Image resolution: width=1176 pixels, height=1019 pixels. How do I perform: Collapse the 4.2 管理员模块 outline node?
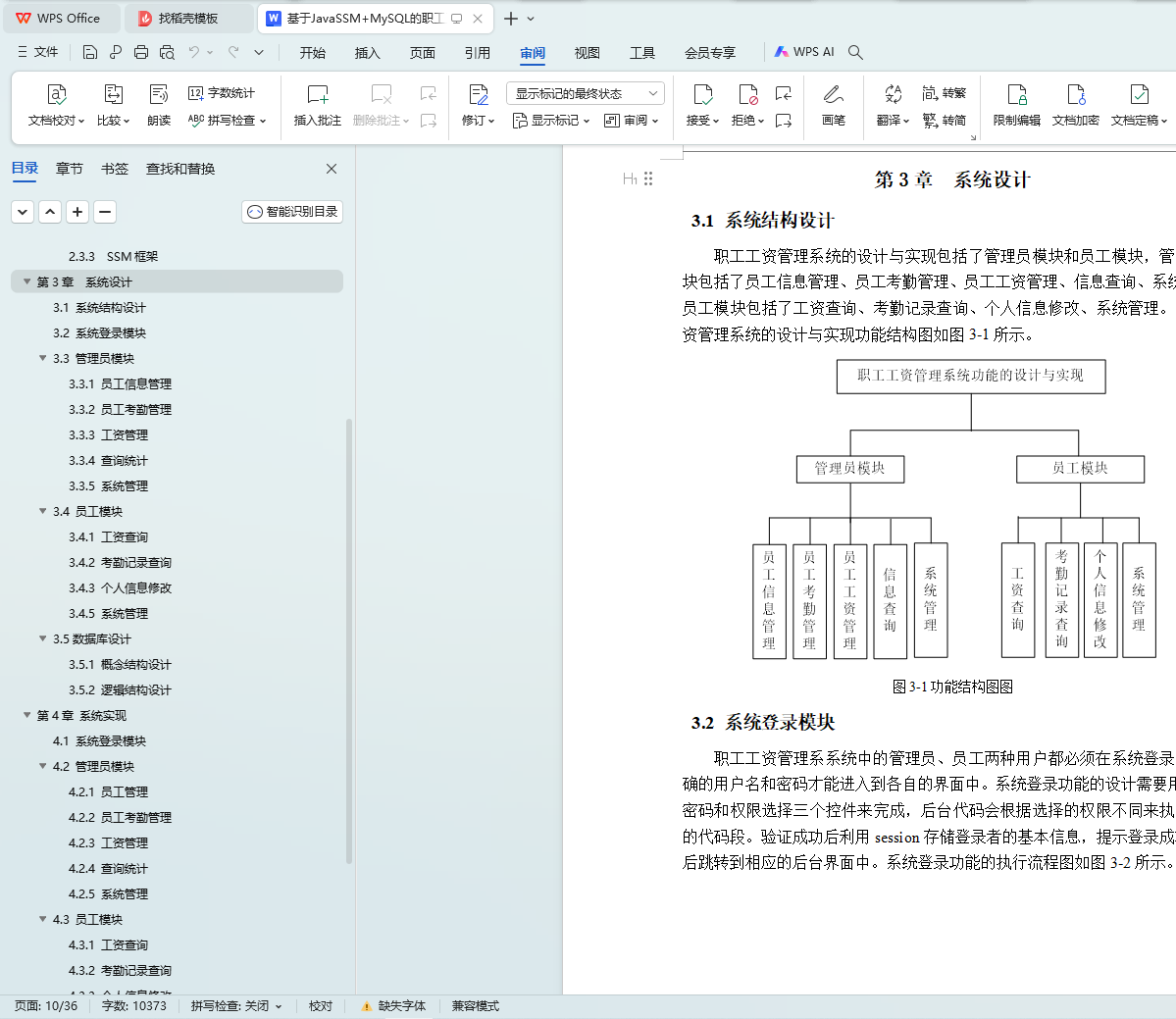43,766
